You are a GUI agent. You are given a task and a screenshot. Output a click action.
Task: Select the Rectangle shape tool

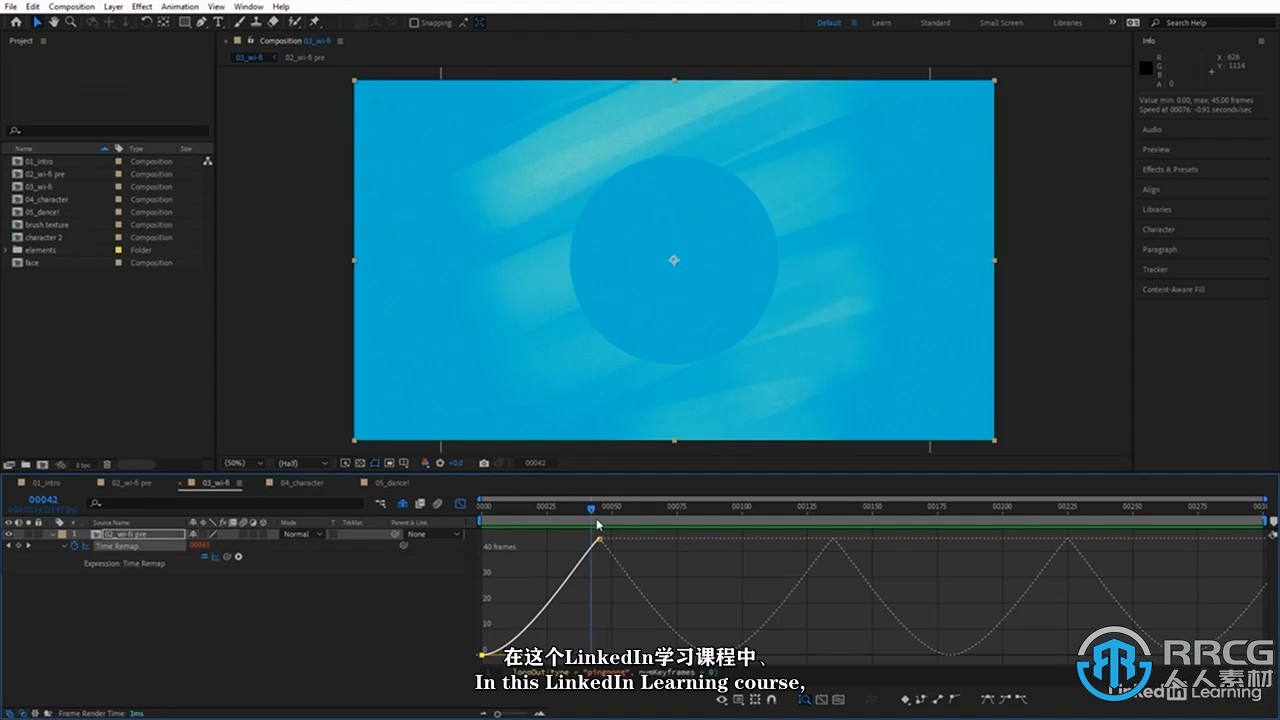184,22
